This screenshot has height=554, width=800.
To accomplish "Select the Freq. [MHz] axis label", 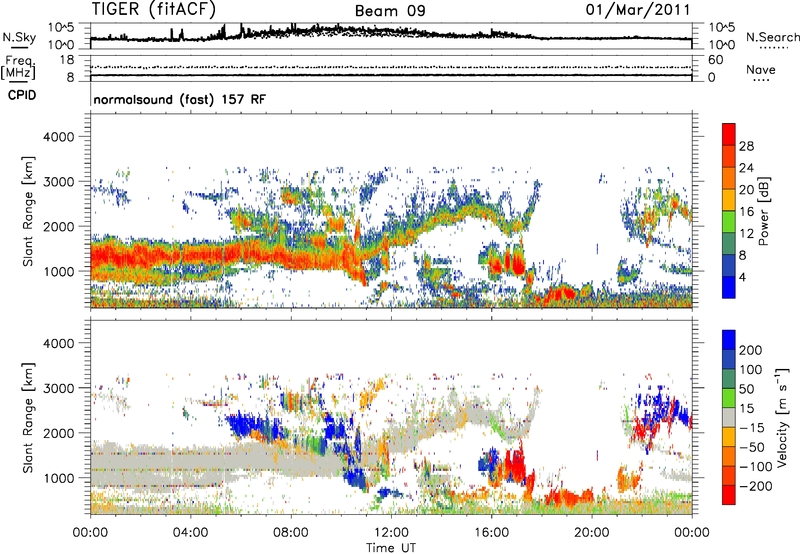I will [x=18, y=68].
